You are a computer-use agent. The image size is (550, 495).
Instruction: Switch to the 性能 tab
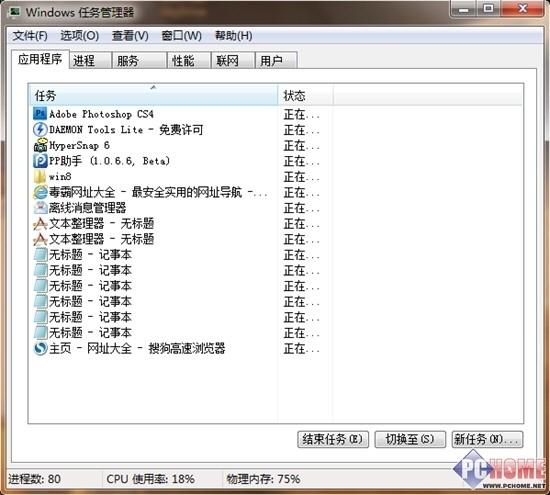coord(189,60)
